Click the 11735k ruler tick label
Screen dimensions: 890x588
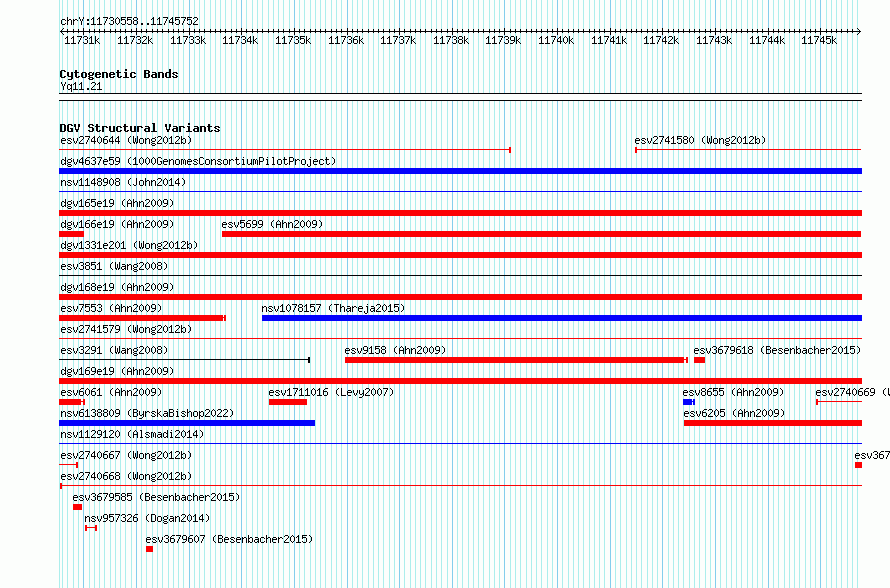tap(293, 40)
